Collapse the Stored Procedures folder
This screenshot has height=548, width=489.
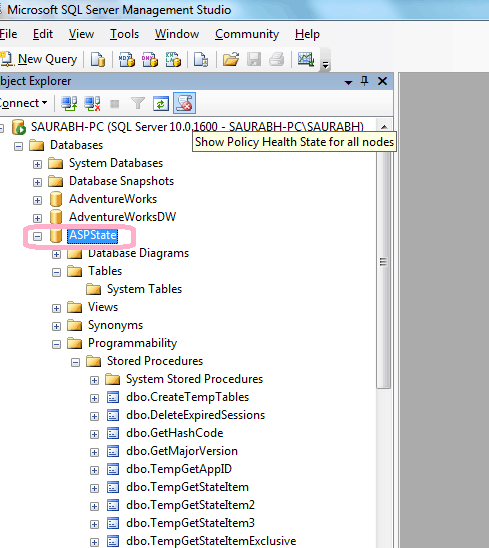pos(75,362)
